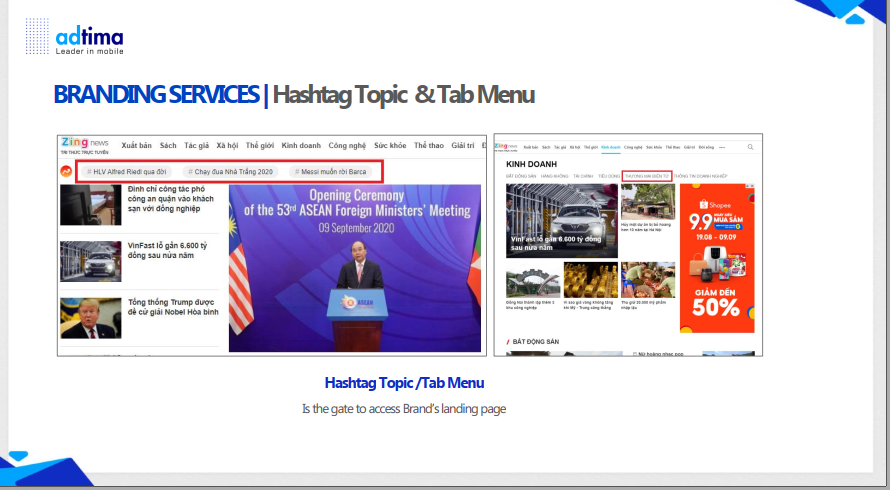The height and width of the screenshot is (490, 890).
Task: Open the 'Công nghệ' menu item
Action: pyautogui.click(x=347, y=145)
